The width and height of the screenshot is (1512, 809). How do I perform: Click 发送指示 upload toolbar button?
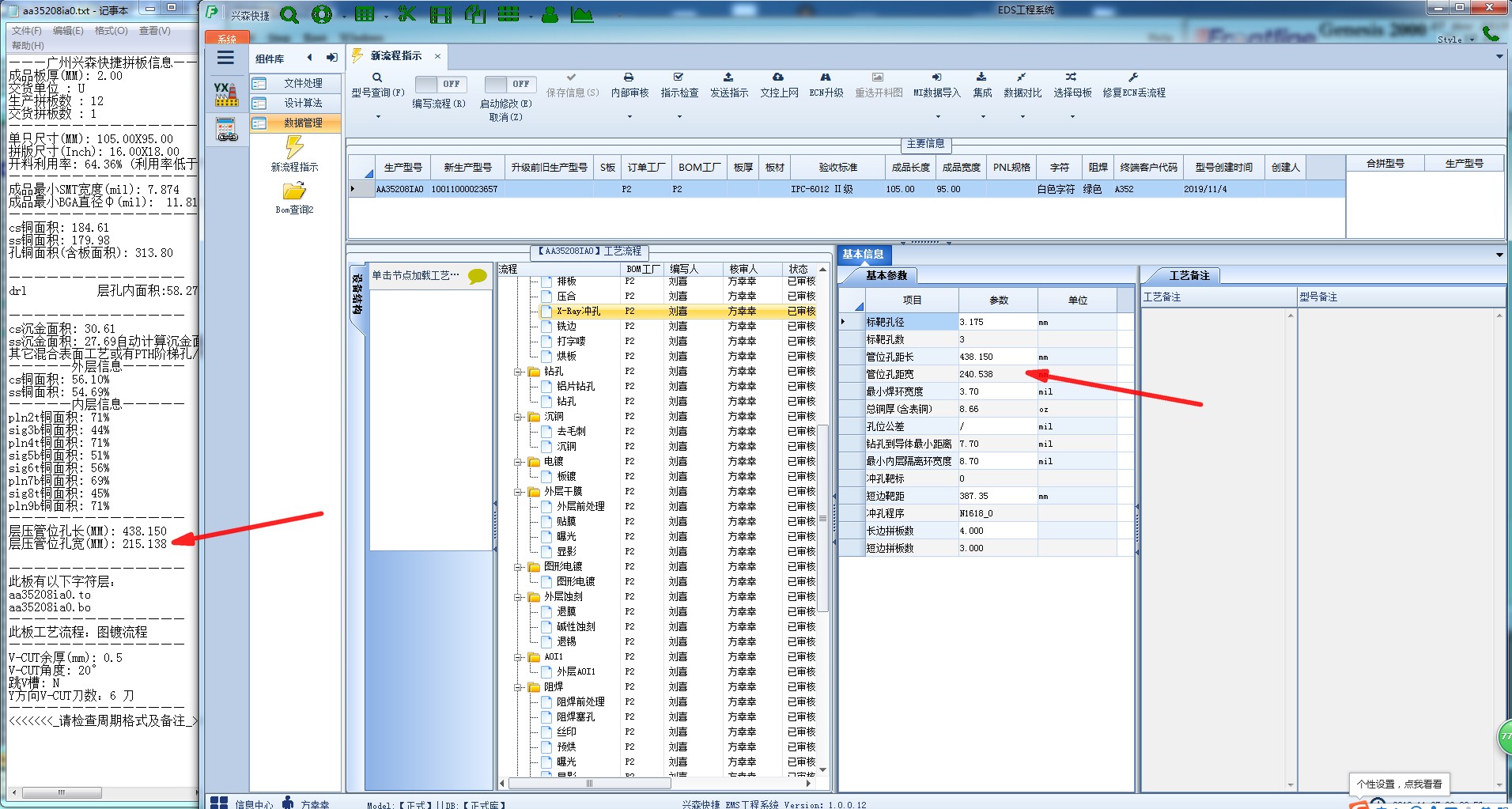728,85
